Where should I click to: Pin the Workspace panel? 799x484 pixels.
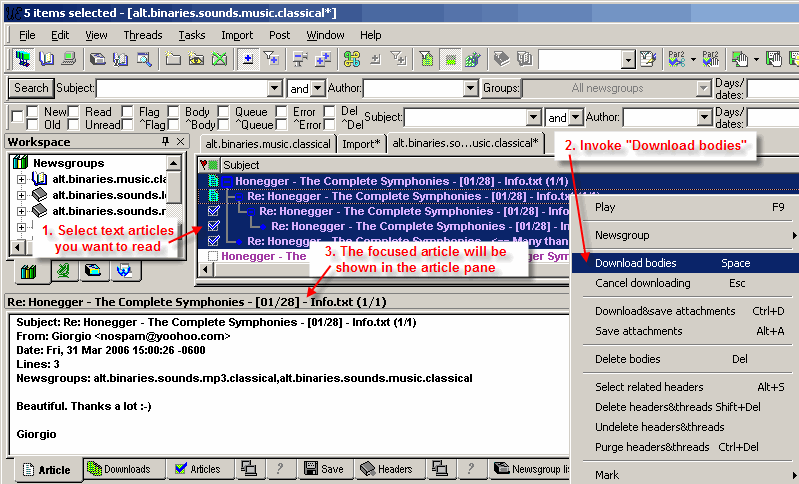click(x=165, y=141)
